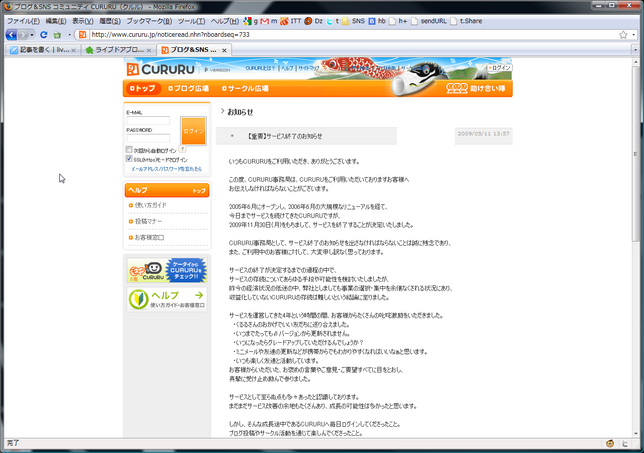Click the E-MAIL input field

[148, 120]
